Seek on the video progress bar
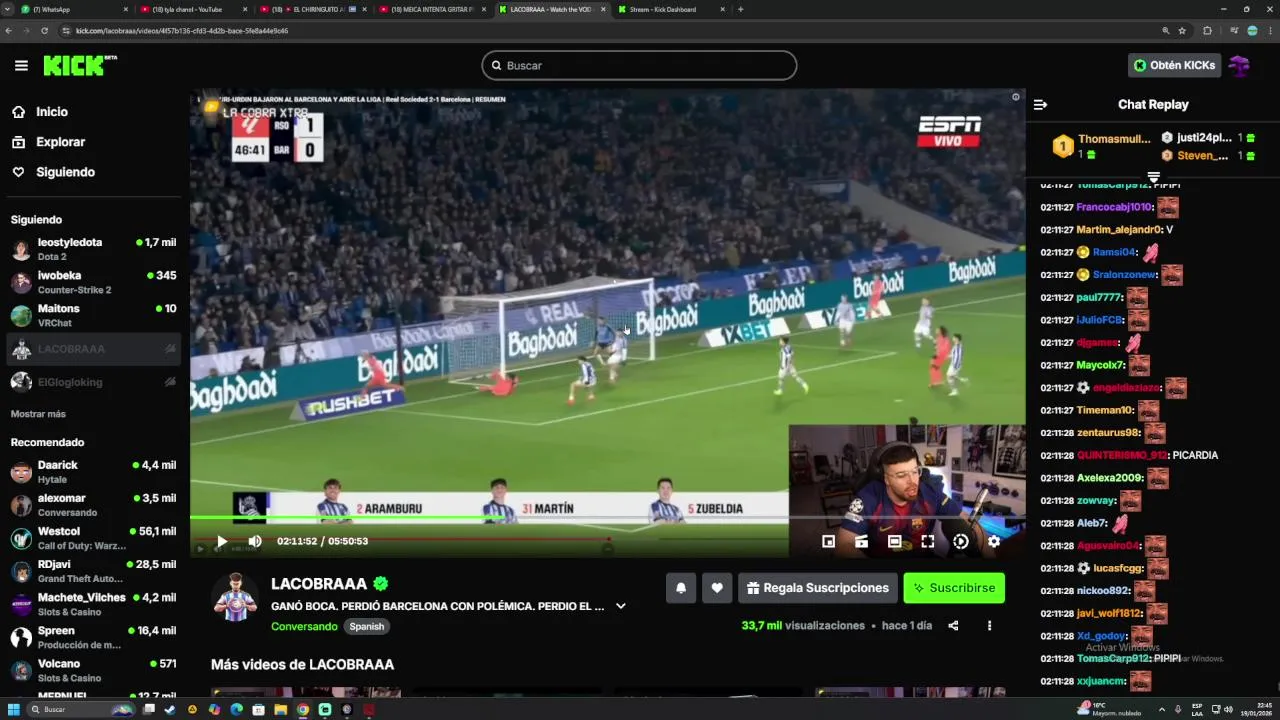The width and height of the screenshot is (1280, 720). point(607,518)
